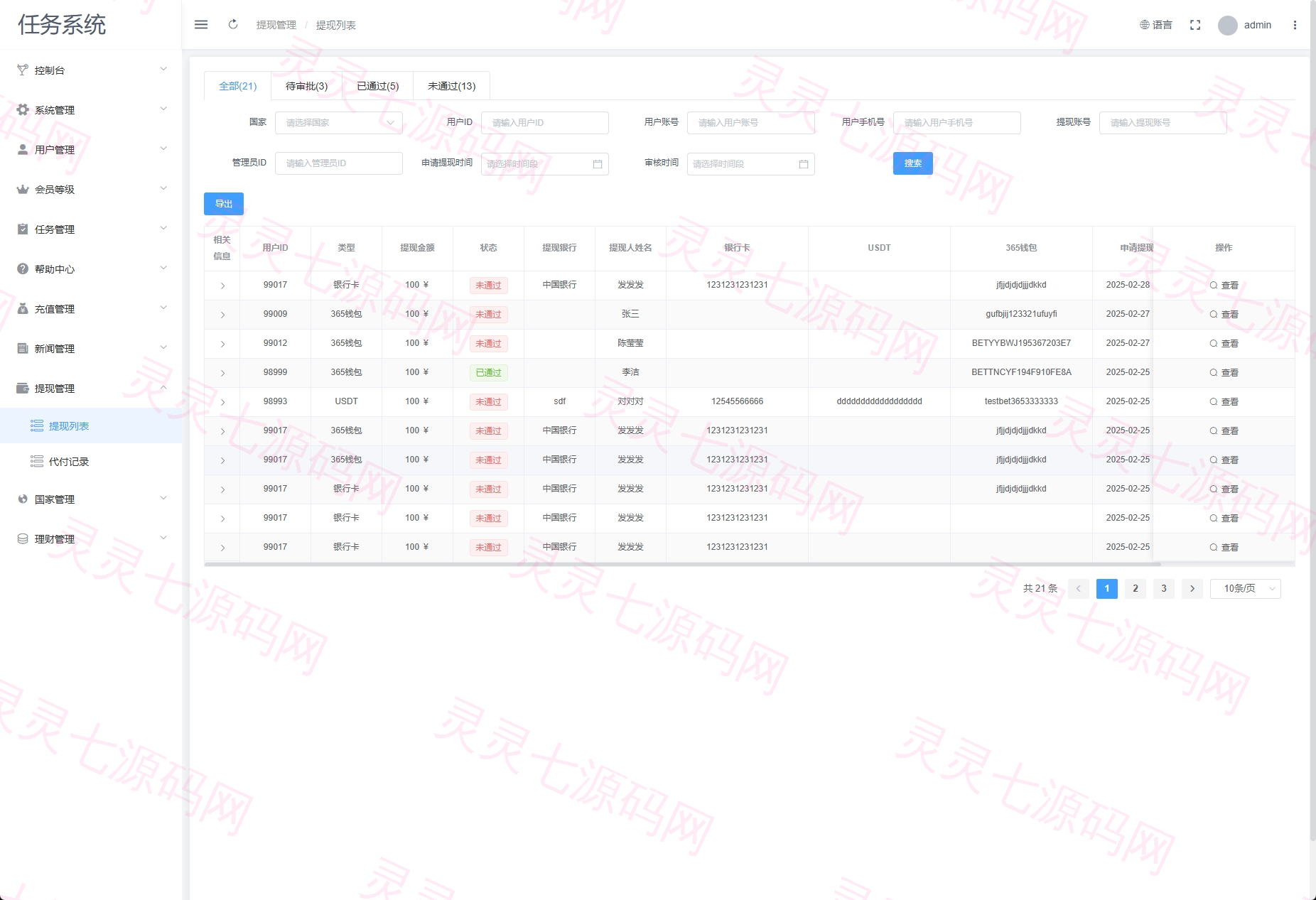
Task: Open the vertical three-dot more menu
Action: tap(1295, 25)
